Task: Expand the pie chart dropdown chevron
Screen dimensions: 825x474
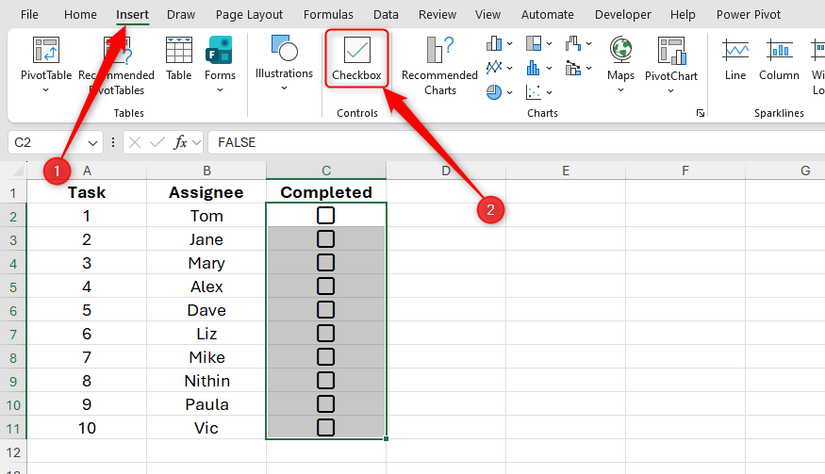Action: (x=509, y=93)
